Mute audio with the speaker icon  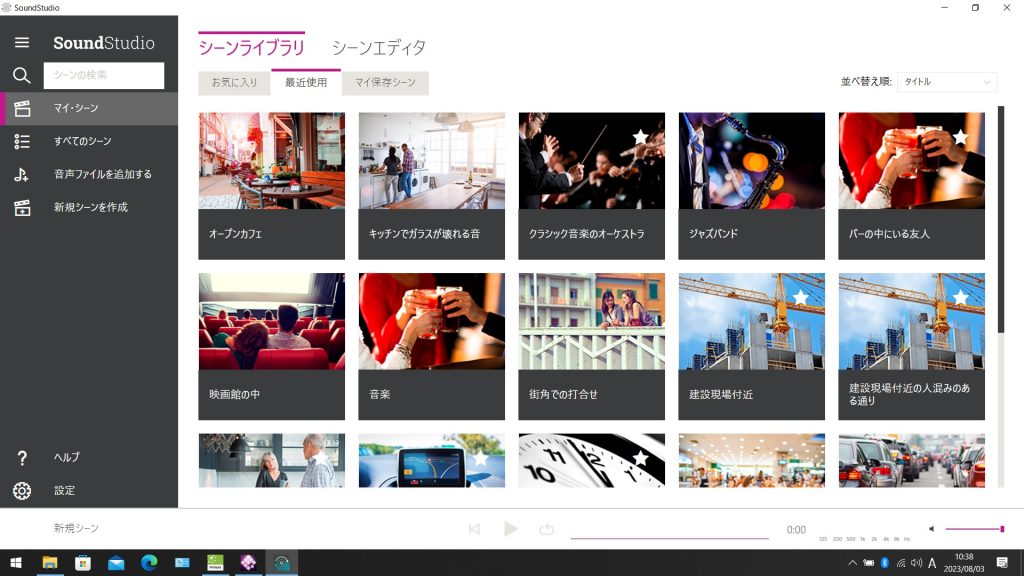pyautogui.click(x=931, y=529)
